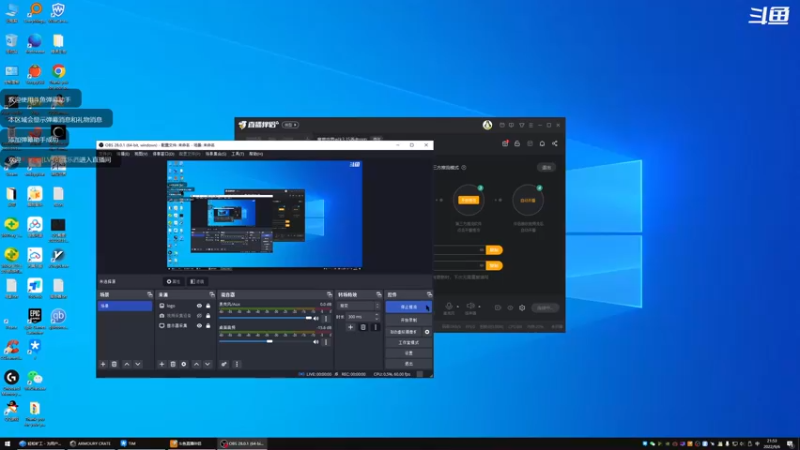800x450 pixels.
Task: Add a new scene transition
Action: point(351,328)
